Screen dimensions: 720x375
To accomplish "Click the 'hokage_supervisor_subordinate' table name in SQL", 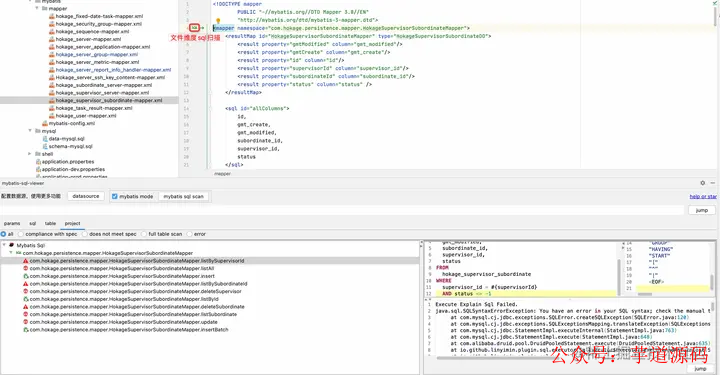I will pyautogui.click(x=486, y=274).
